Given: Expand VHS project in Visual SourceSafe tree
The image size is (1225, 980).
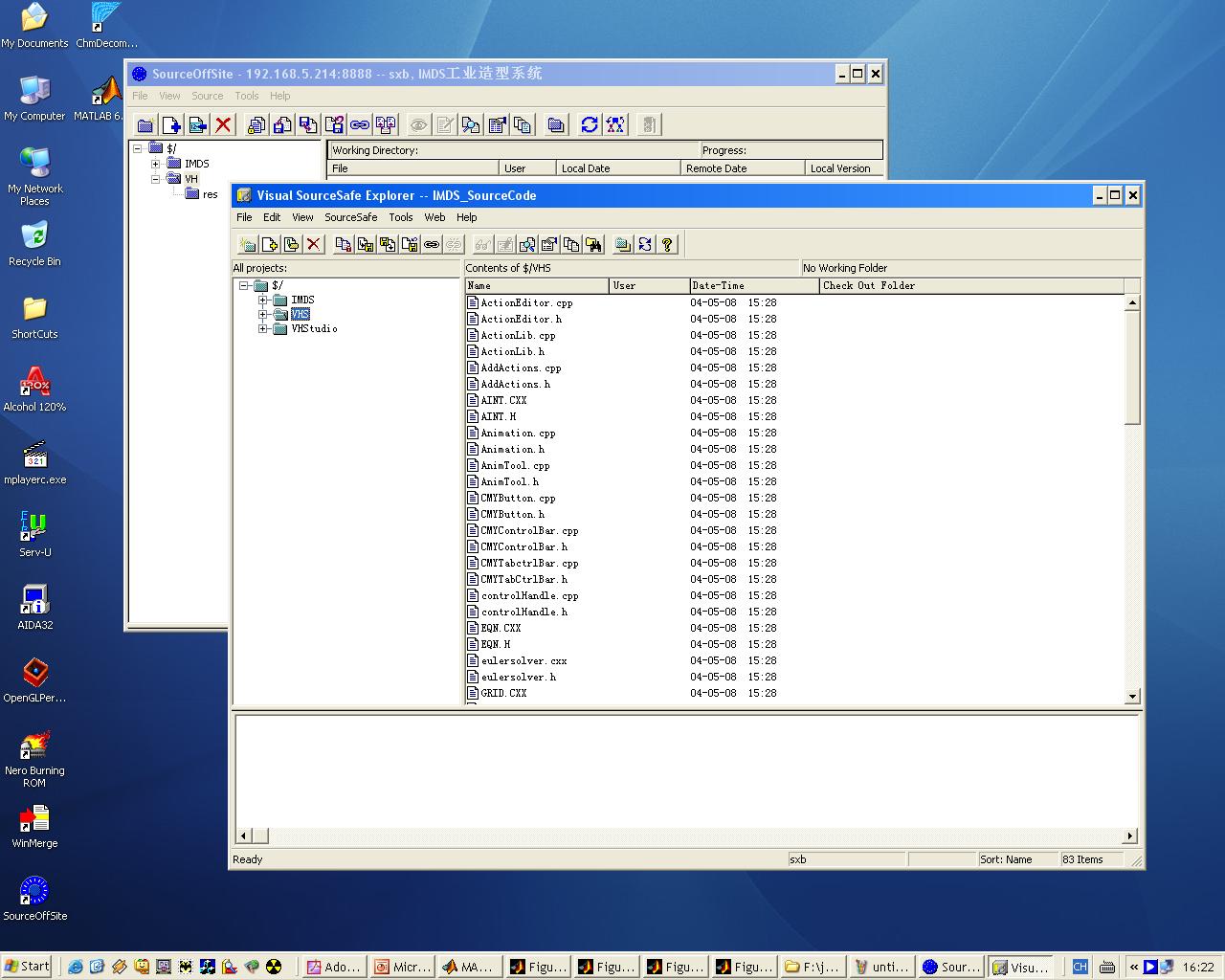Looking at the screenshot, I should coord(263,315).
